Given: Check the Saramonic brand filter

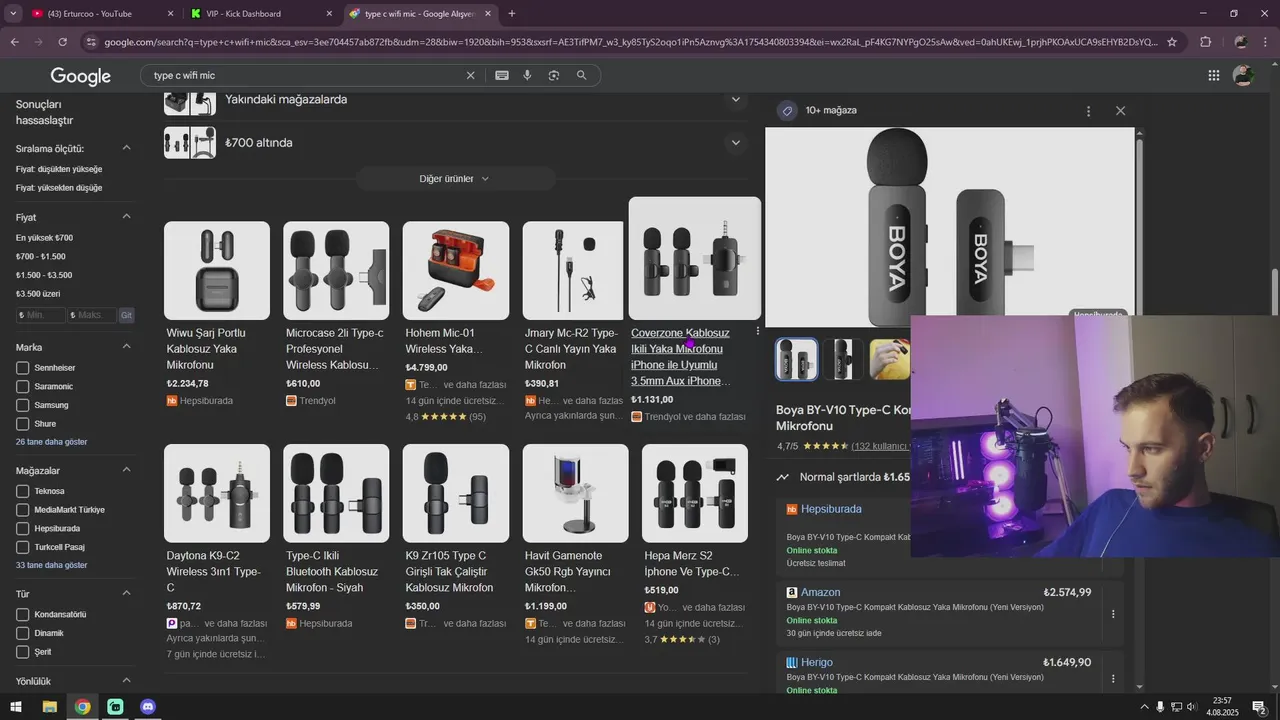Looking at the screenshot, I should 22,387.
